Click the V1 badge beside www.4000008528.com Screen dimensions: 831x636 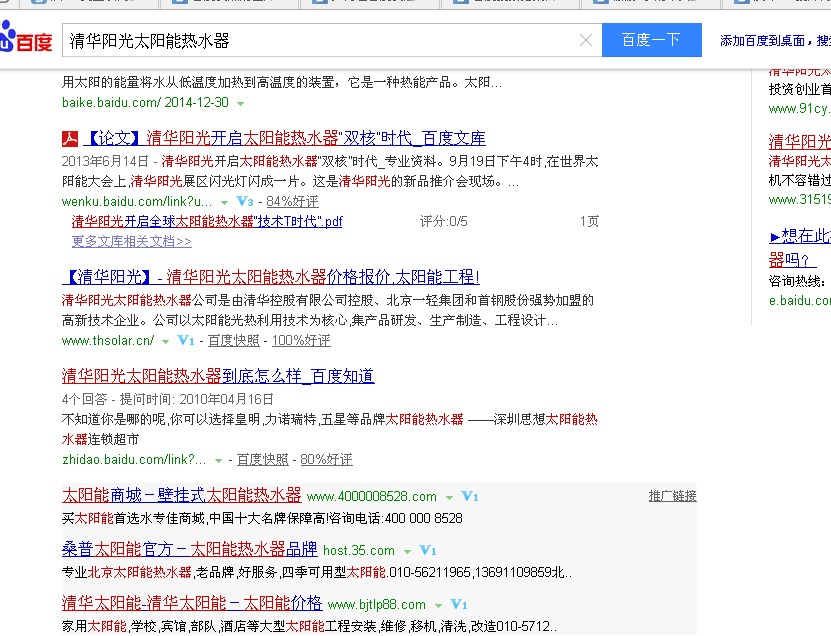pos(469,497)
